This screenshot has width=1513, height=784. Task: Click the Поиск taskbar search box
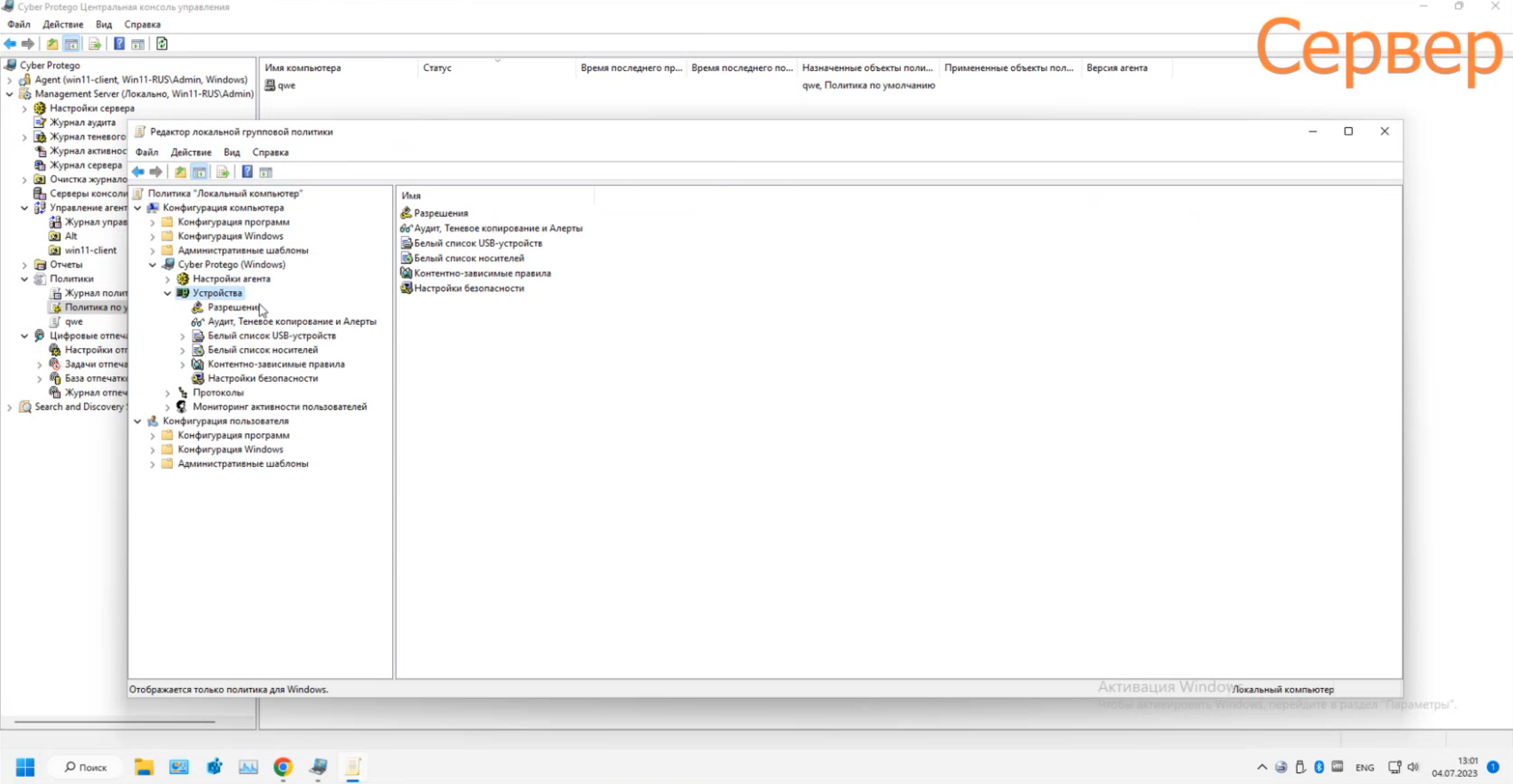click(85, 766)
